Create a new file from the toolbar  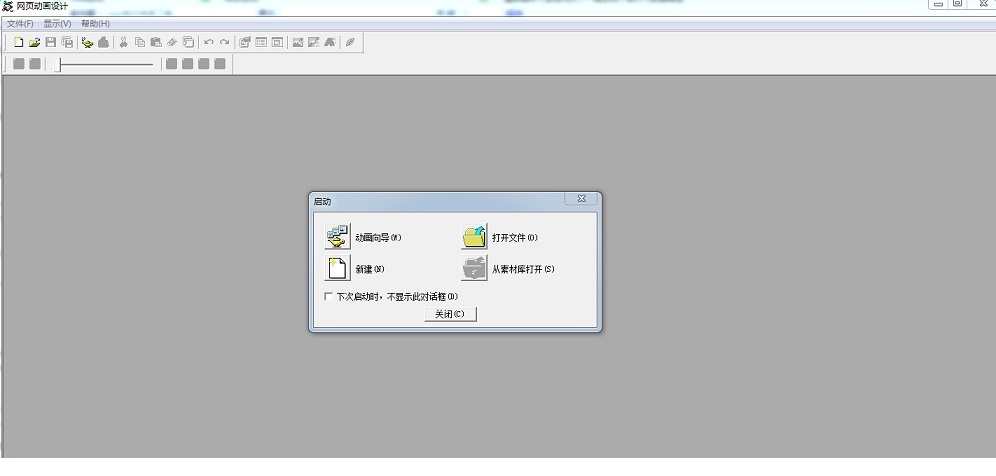(x=19, y=43)
